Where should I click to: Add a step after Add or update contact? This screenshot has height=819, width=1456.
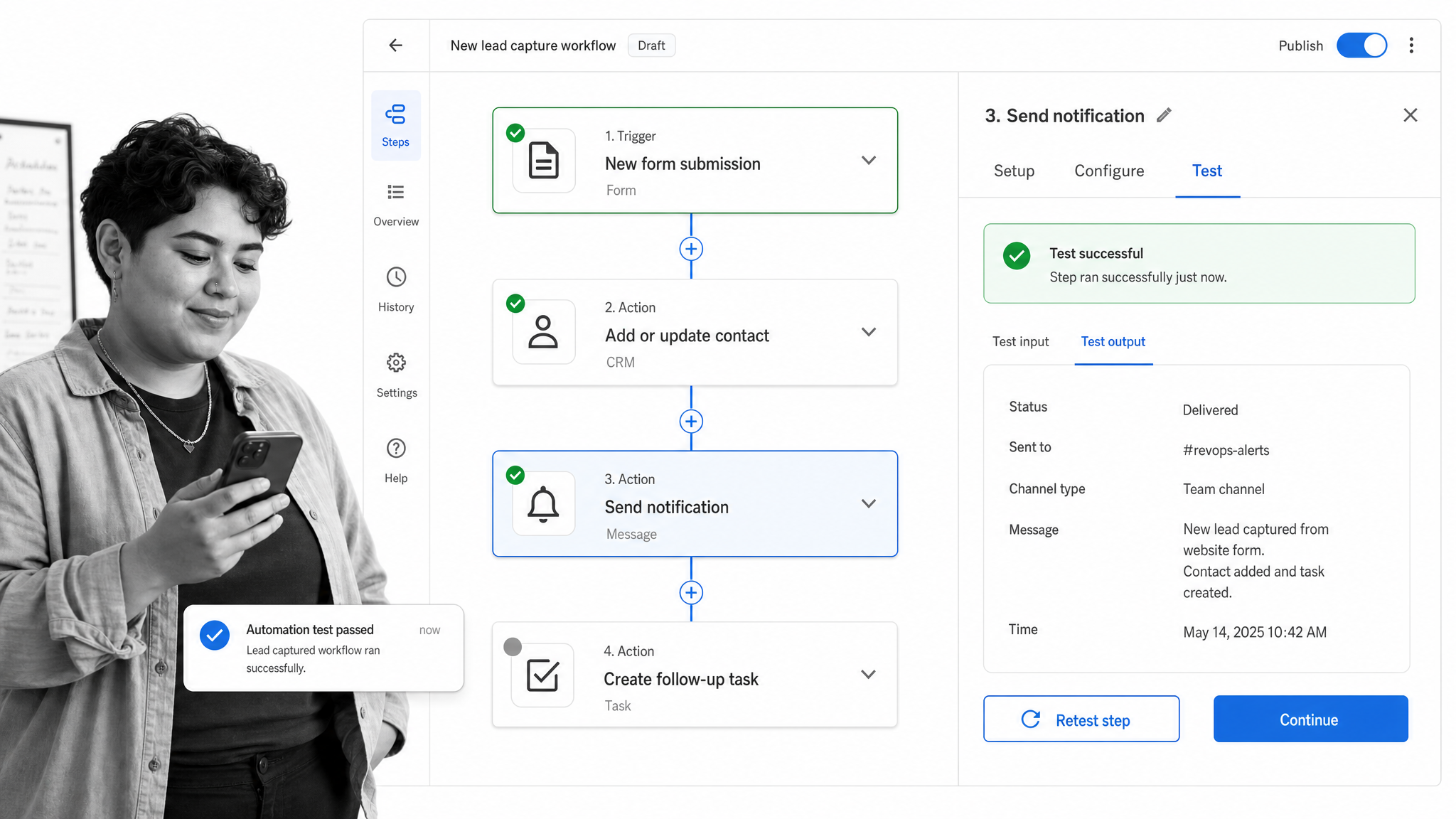pos(691,422)
